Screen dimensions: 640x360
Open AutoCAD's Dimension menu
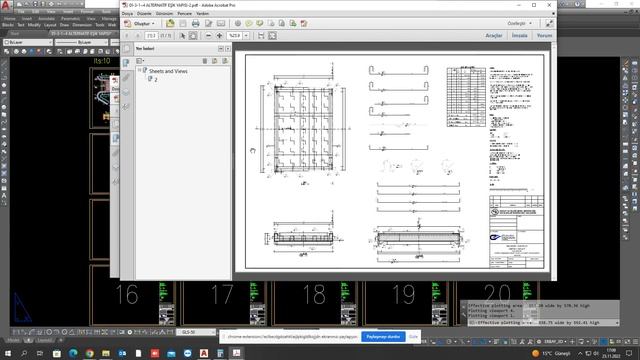(x=82, y=25)
